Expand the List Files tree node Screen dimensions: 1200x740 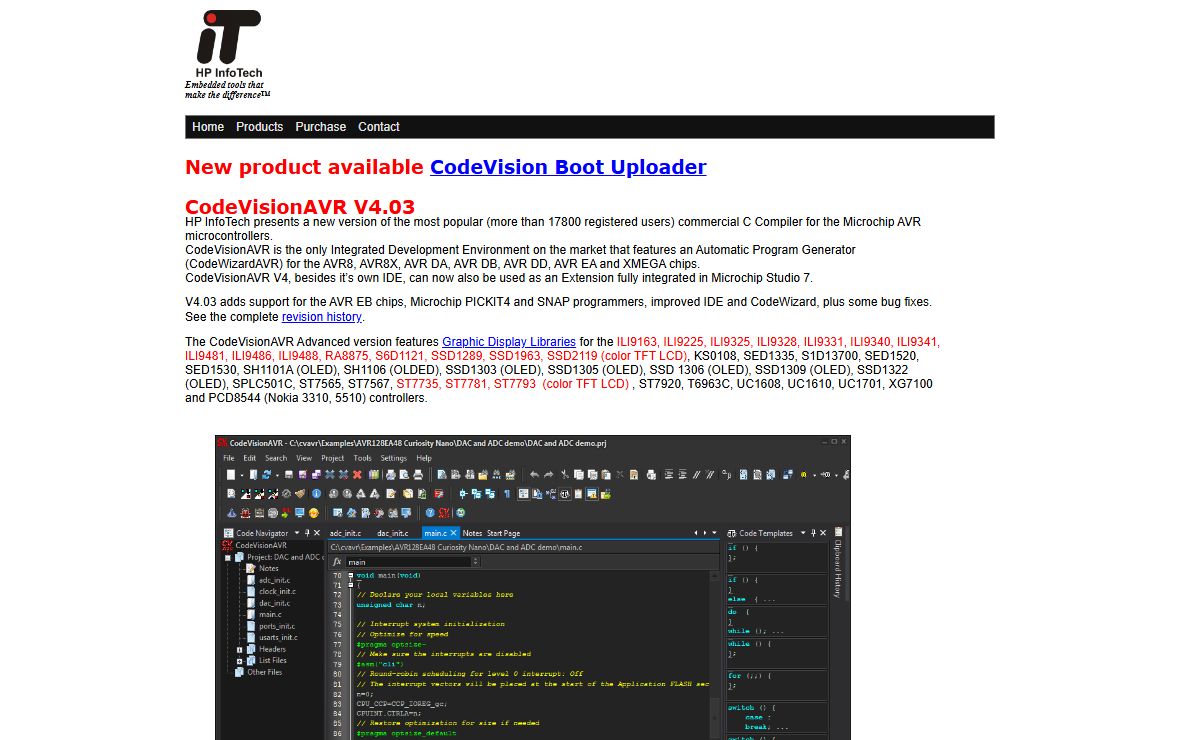point(240,661)
